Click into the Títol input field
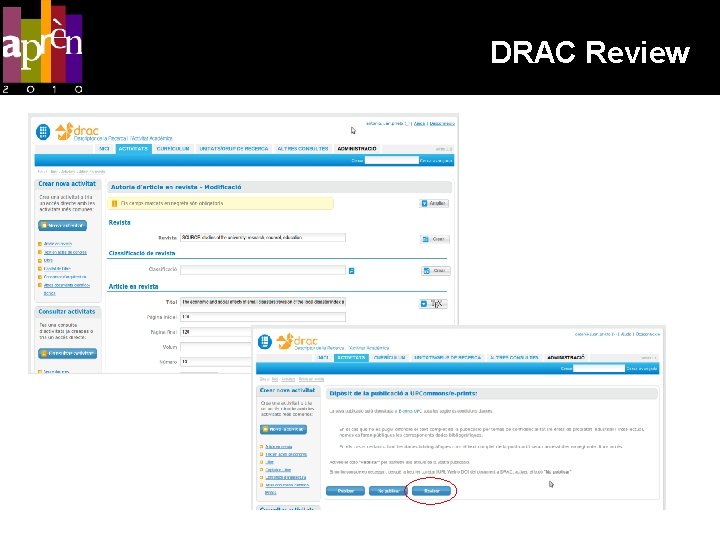Viewport: 720px width, 540px height. click(x=263, y=302)
